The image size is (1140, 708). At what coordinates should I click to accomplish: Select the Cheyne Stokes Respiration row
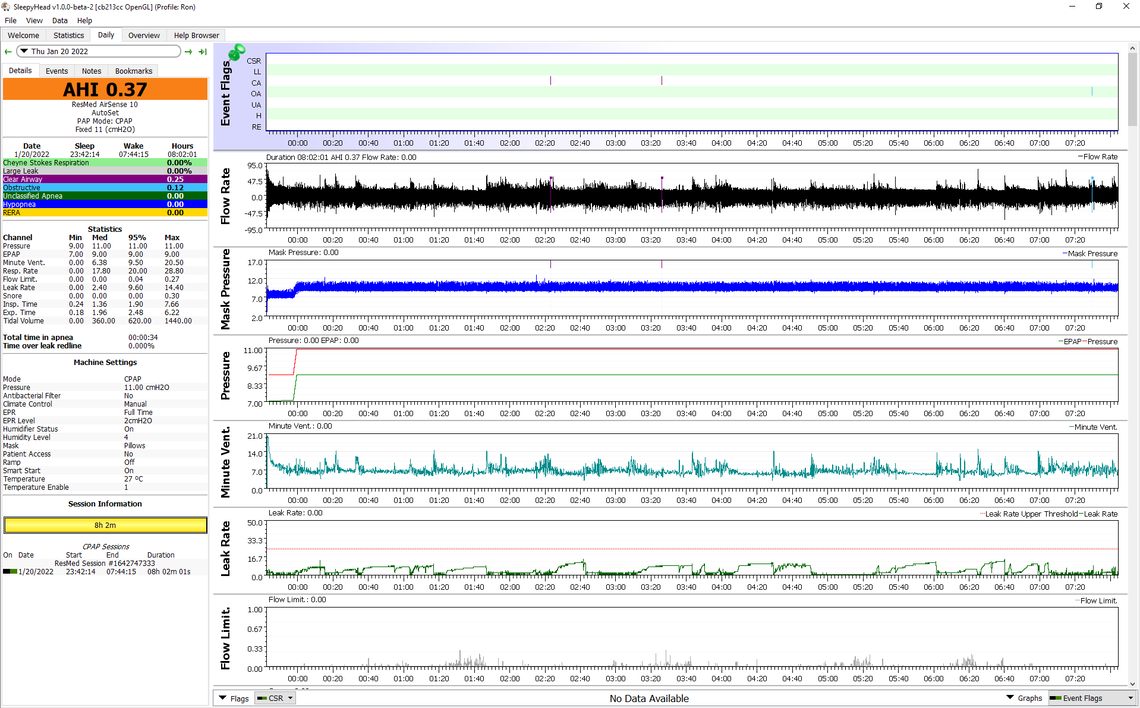(x=105, y=163)
